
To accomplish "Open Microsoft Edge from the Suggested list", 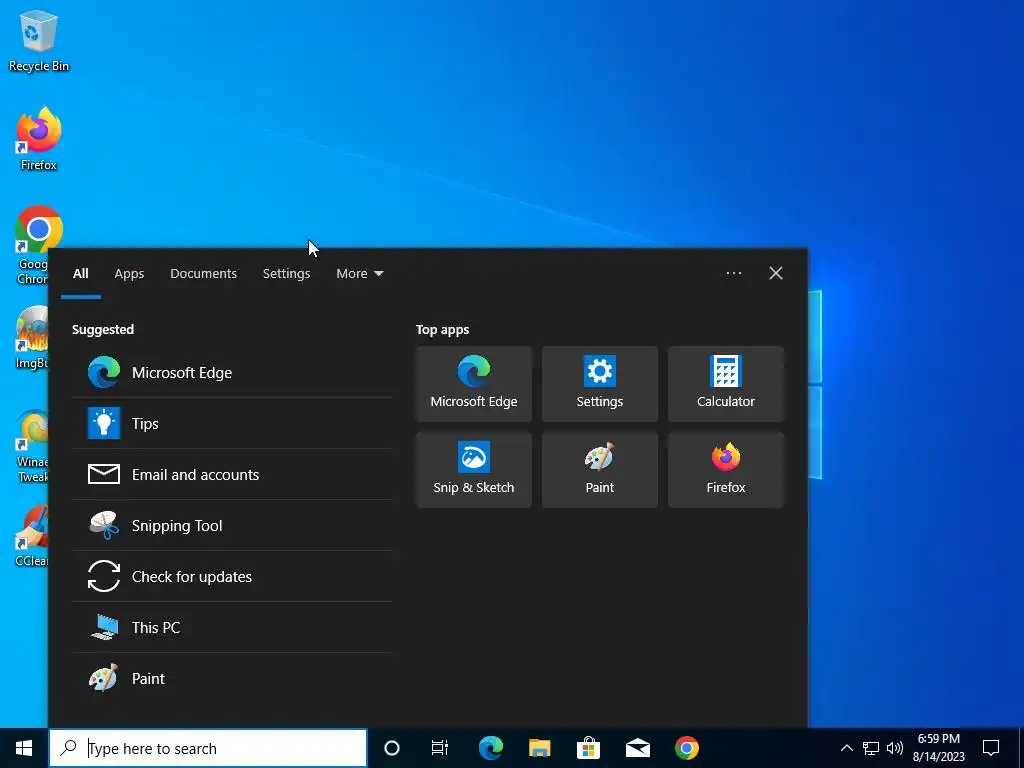I will click(232, 372).
